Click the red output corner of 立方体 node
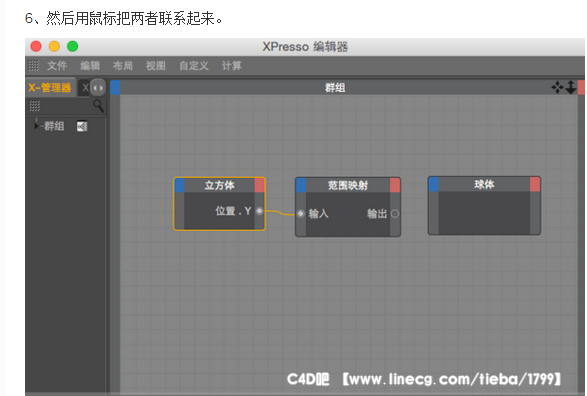The image size is (587, 396). (x=259, y=186)
